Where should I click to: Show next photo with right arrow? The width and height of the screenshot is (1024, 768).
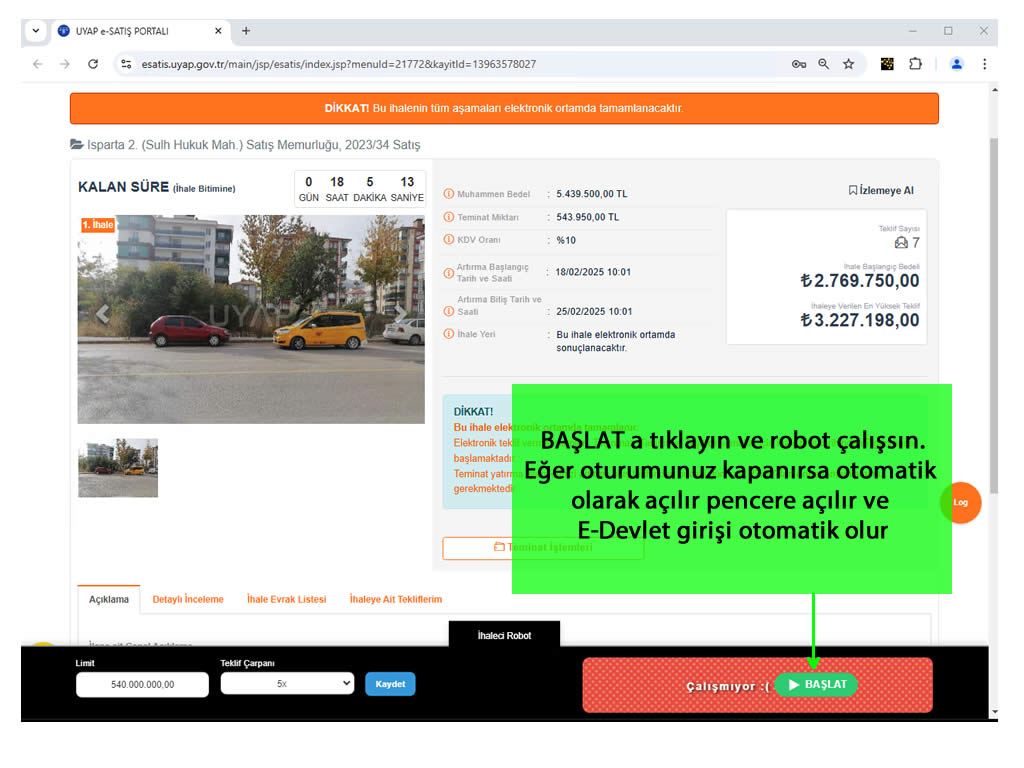coord(400,314)
